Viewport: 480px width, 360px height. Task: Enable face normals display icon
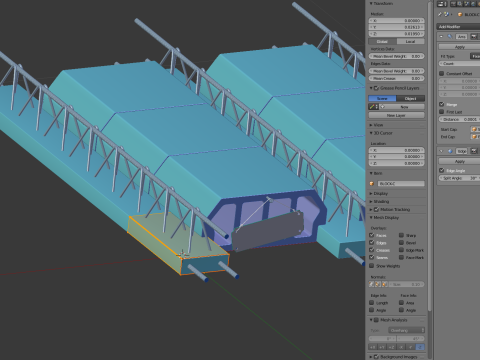point(384,284)
